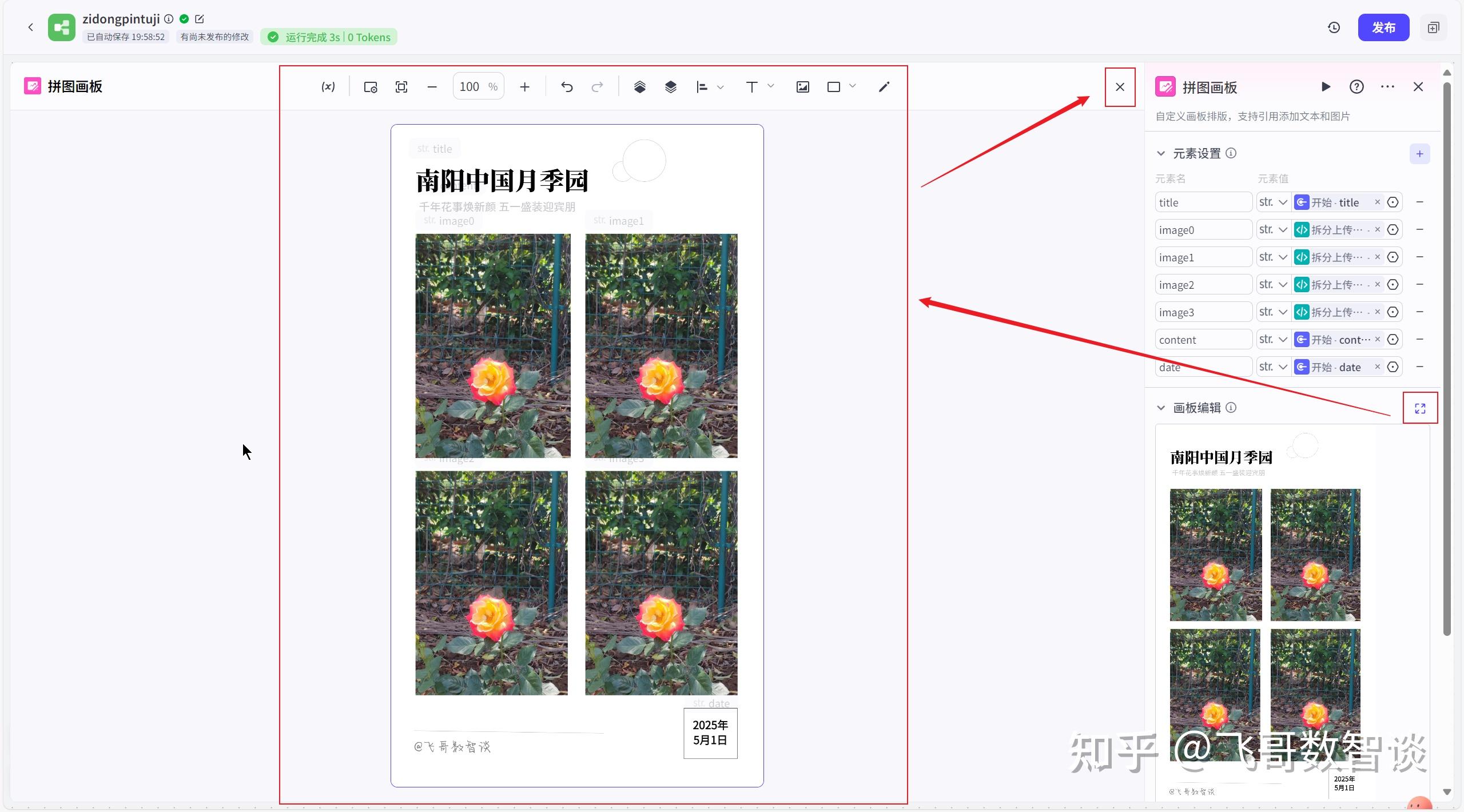1464x812 pixels.
Task: Bring selected element forward in layers
Action: pos(640,87)
